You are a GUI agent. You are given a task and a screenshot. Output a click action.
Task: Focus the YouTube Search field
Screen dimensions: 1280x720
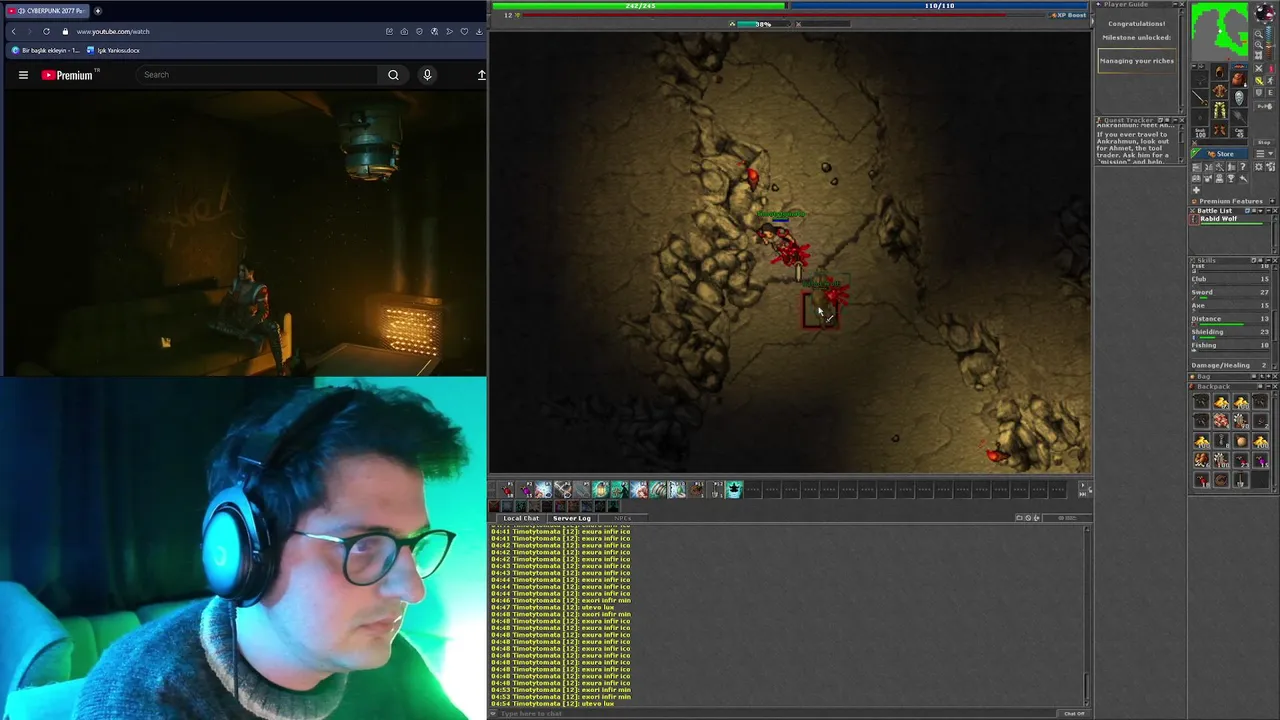(x=258, y=74)
